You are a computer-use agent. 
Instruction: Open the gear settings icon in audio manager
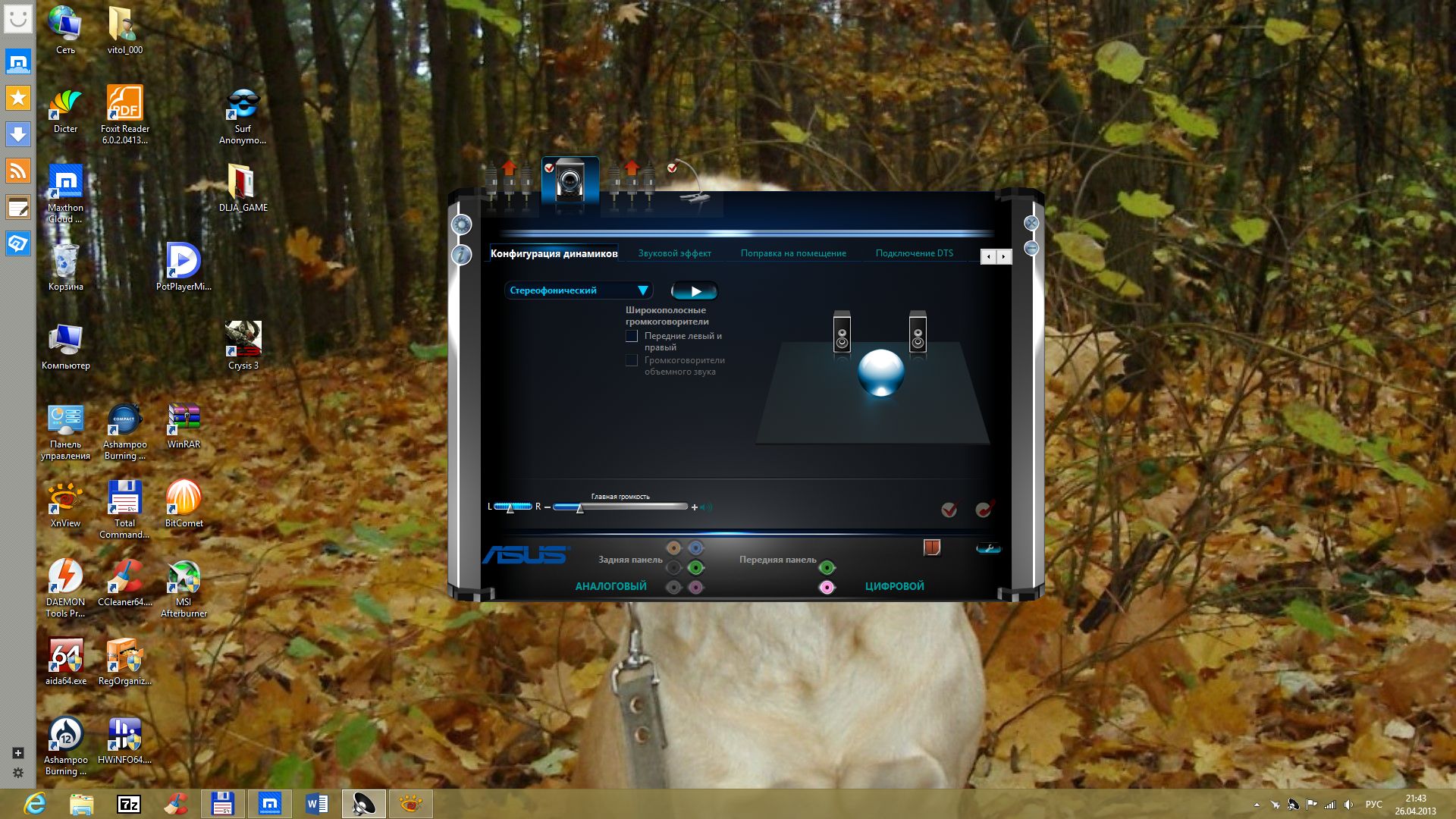coord(461,224)
